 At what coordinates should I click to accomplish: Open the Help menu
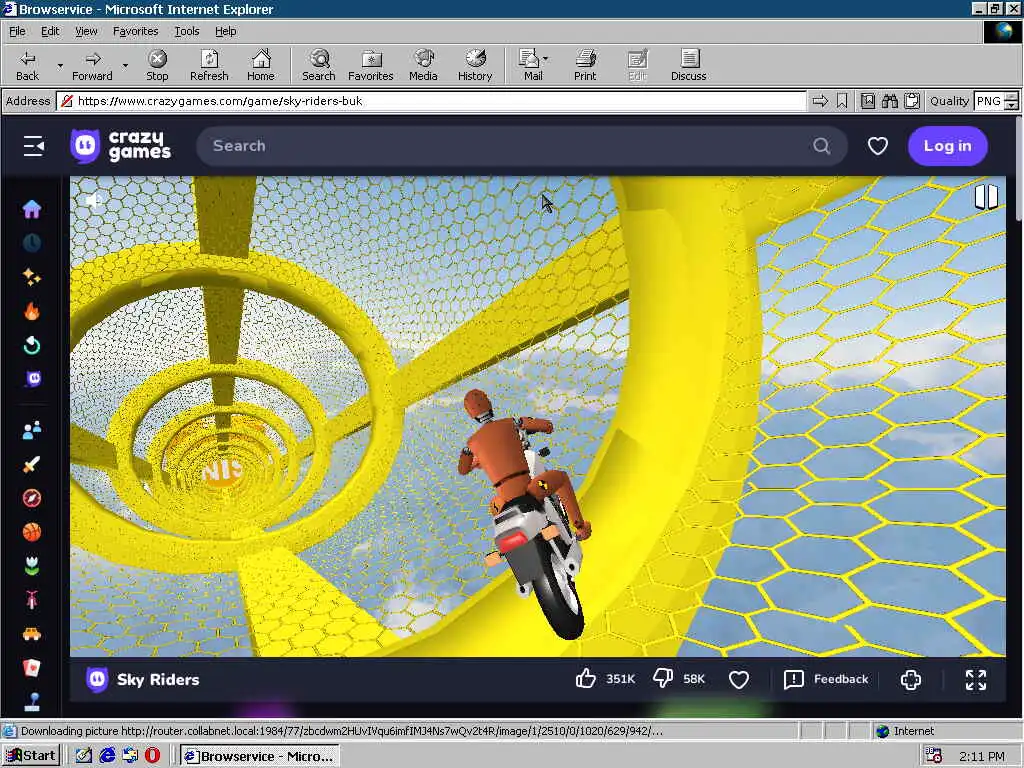(x=225, y=31)
